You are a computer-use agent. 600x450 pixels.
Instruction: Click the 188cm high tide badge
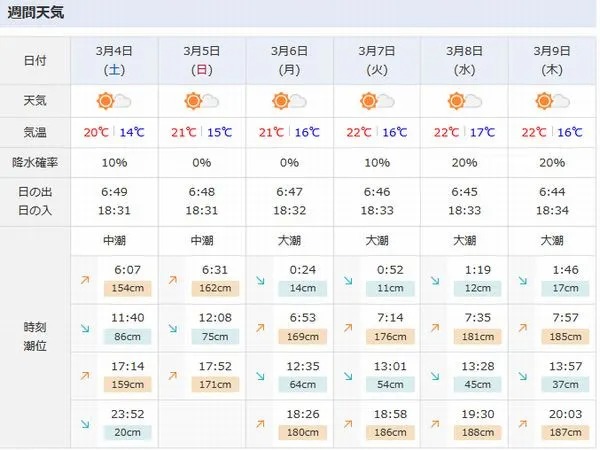pyautogui.click(x=478, y=432)
